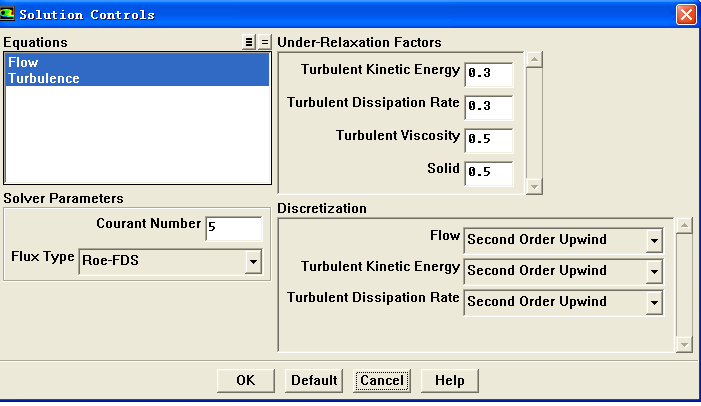This screenshot has width=701, height=406.
Task: Click the Turbulent Viscosity under-relaxation field
Action: tap(488, 140)
